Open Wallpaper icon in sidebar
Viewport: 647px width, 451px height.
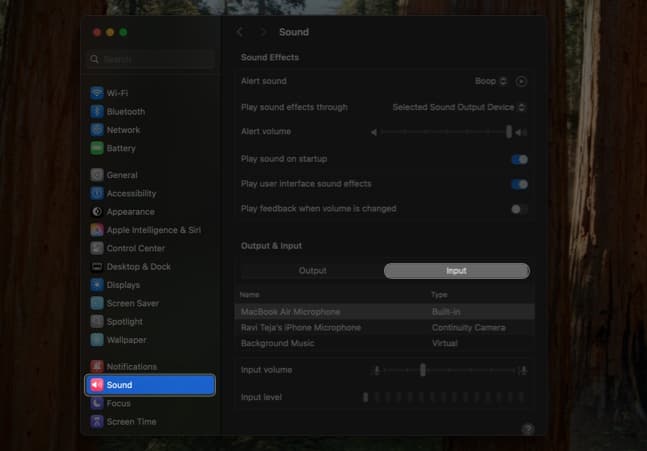97,340
